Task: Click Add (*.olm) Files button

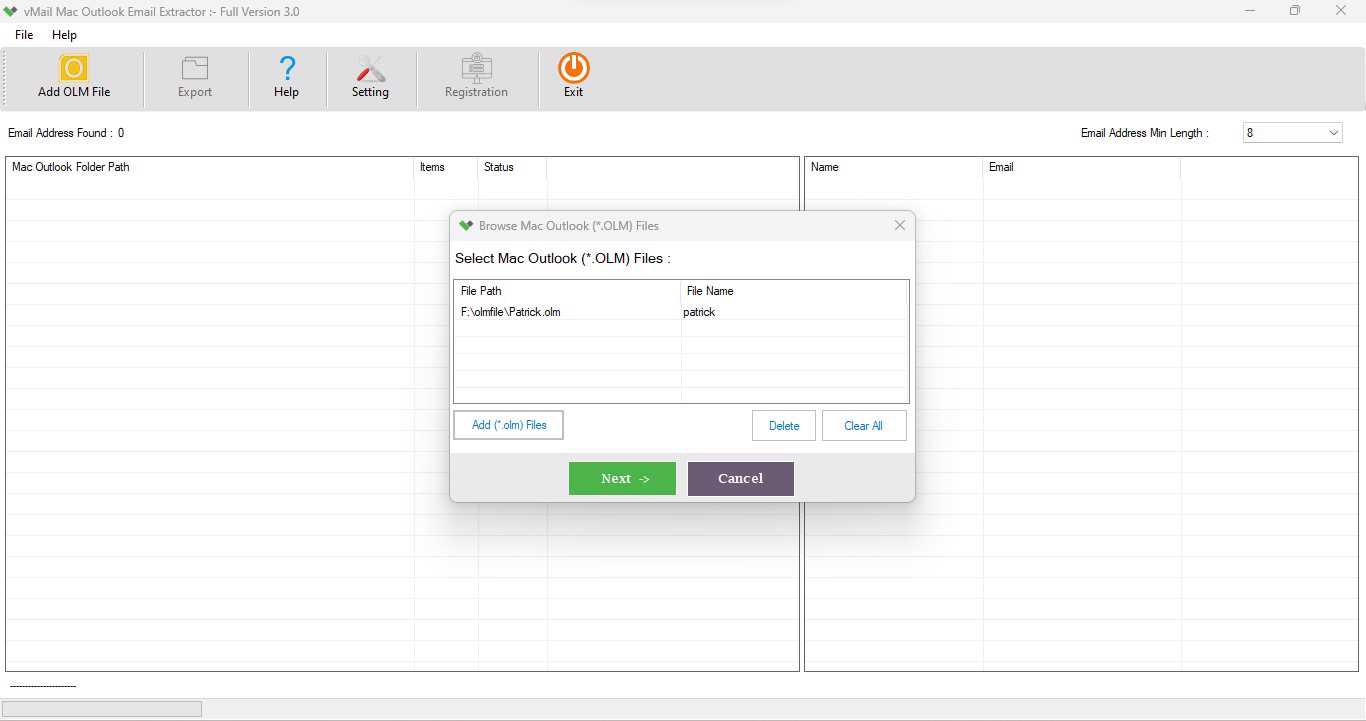Action: (508, 425)
